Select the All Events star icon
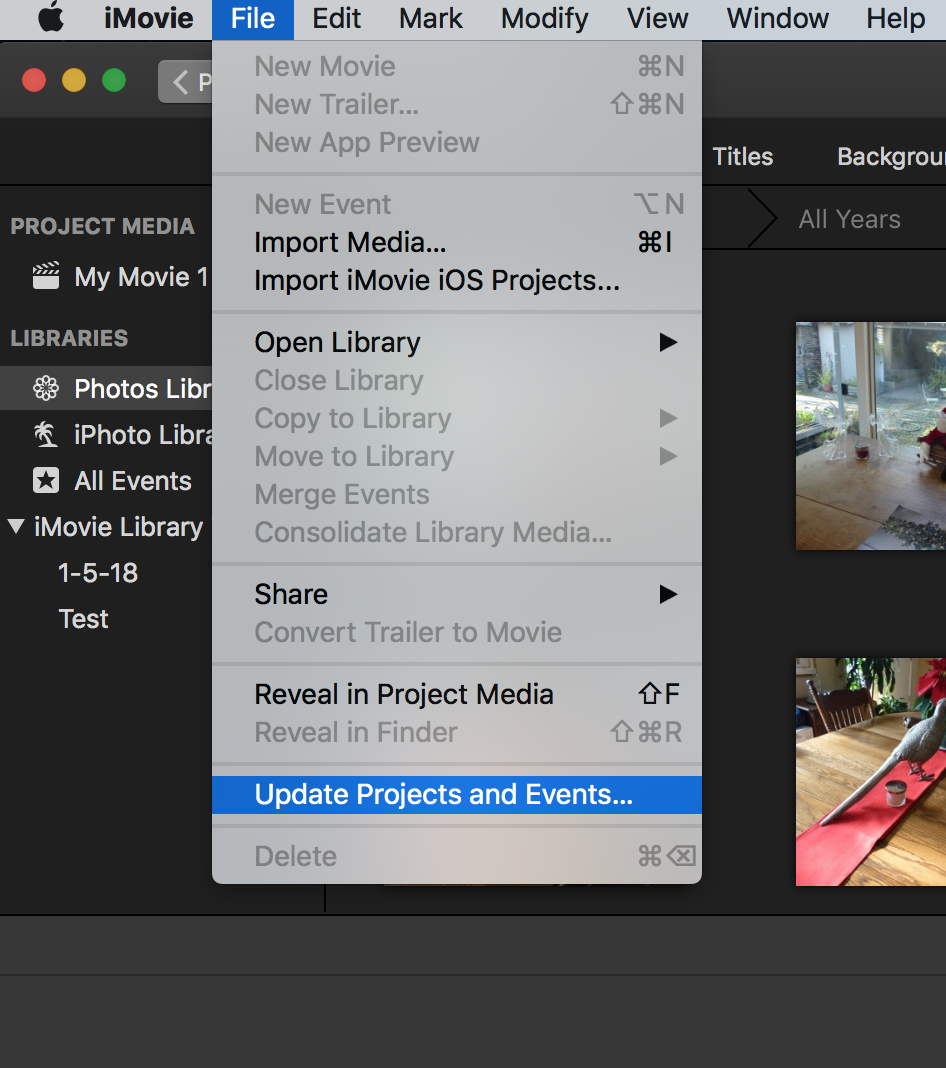The width and height of the screenshot is (946, 1068). [44, 481]
